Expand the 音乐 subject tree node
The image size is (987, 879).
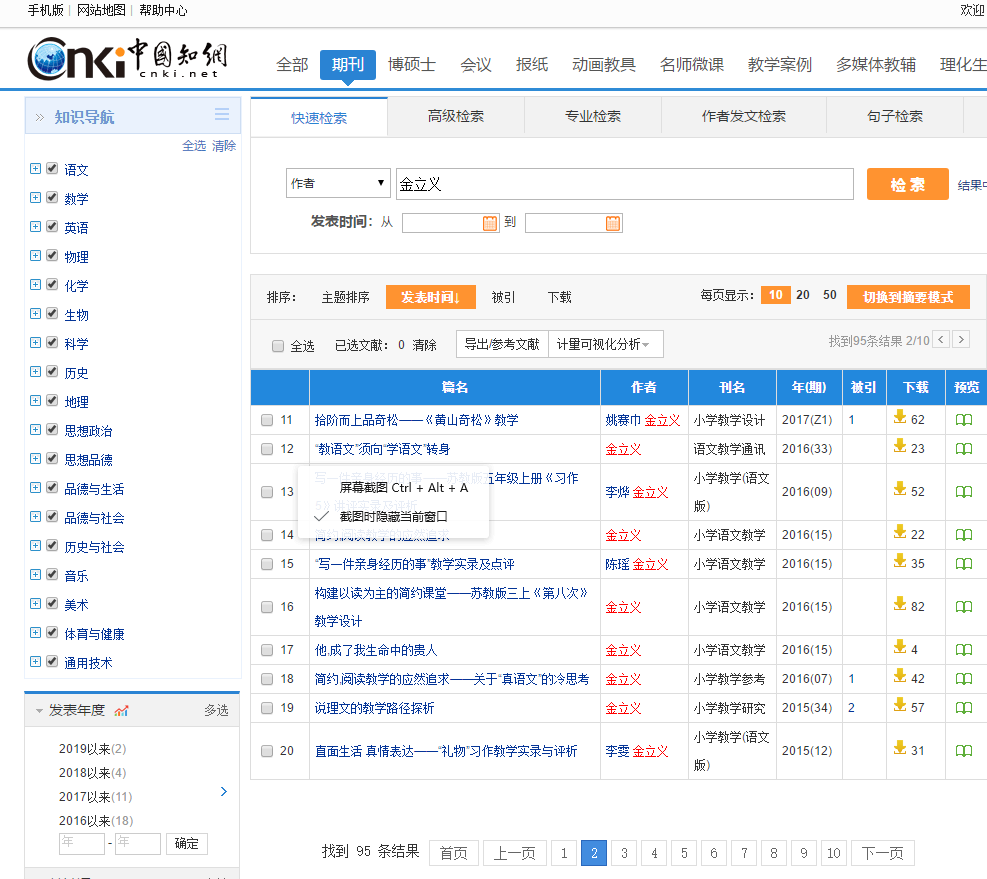pyautogui.click(x=36, y=574)
